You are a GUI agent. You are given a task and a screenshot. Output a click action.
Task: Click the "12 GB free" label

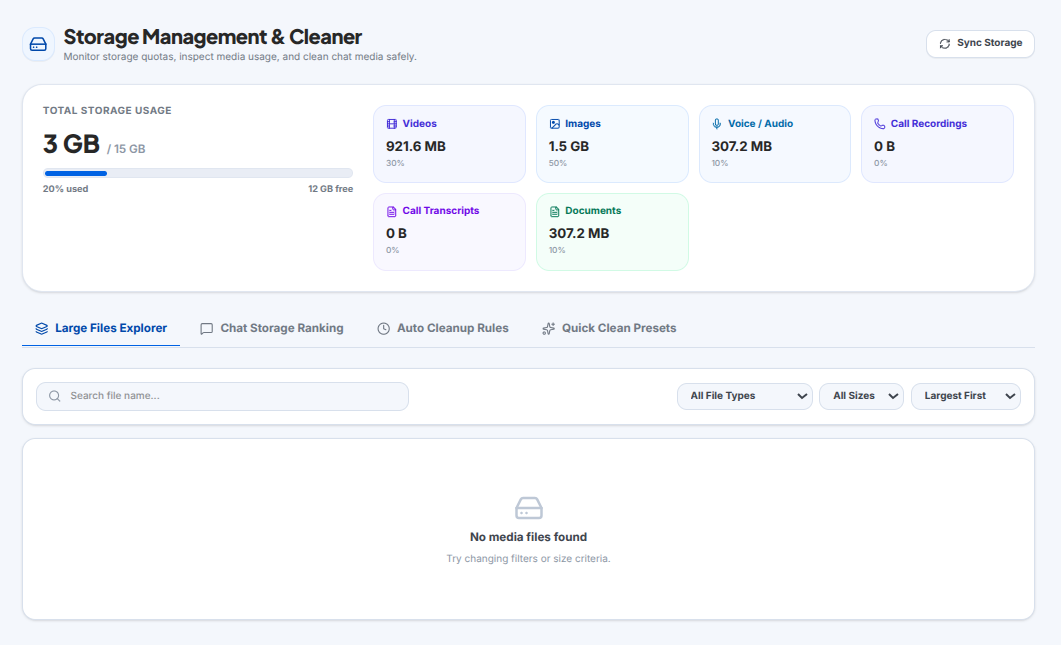330,189
